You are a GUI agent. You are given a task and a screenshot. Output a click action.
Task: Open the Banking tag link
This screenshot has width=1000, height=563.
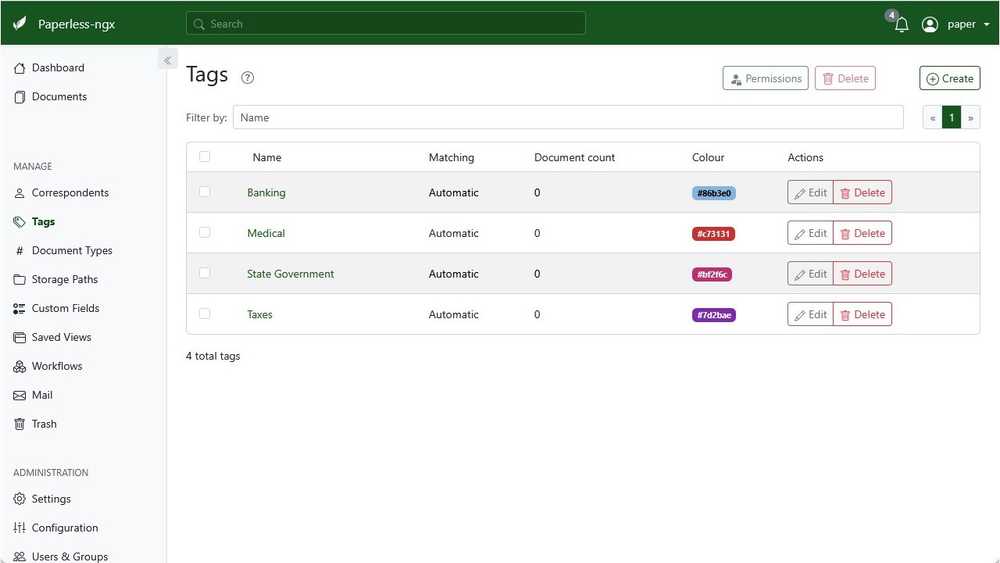point(266,193)
